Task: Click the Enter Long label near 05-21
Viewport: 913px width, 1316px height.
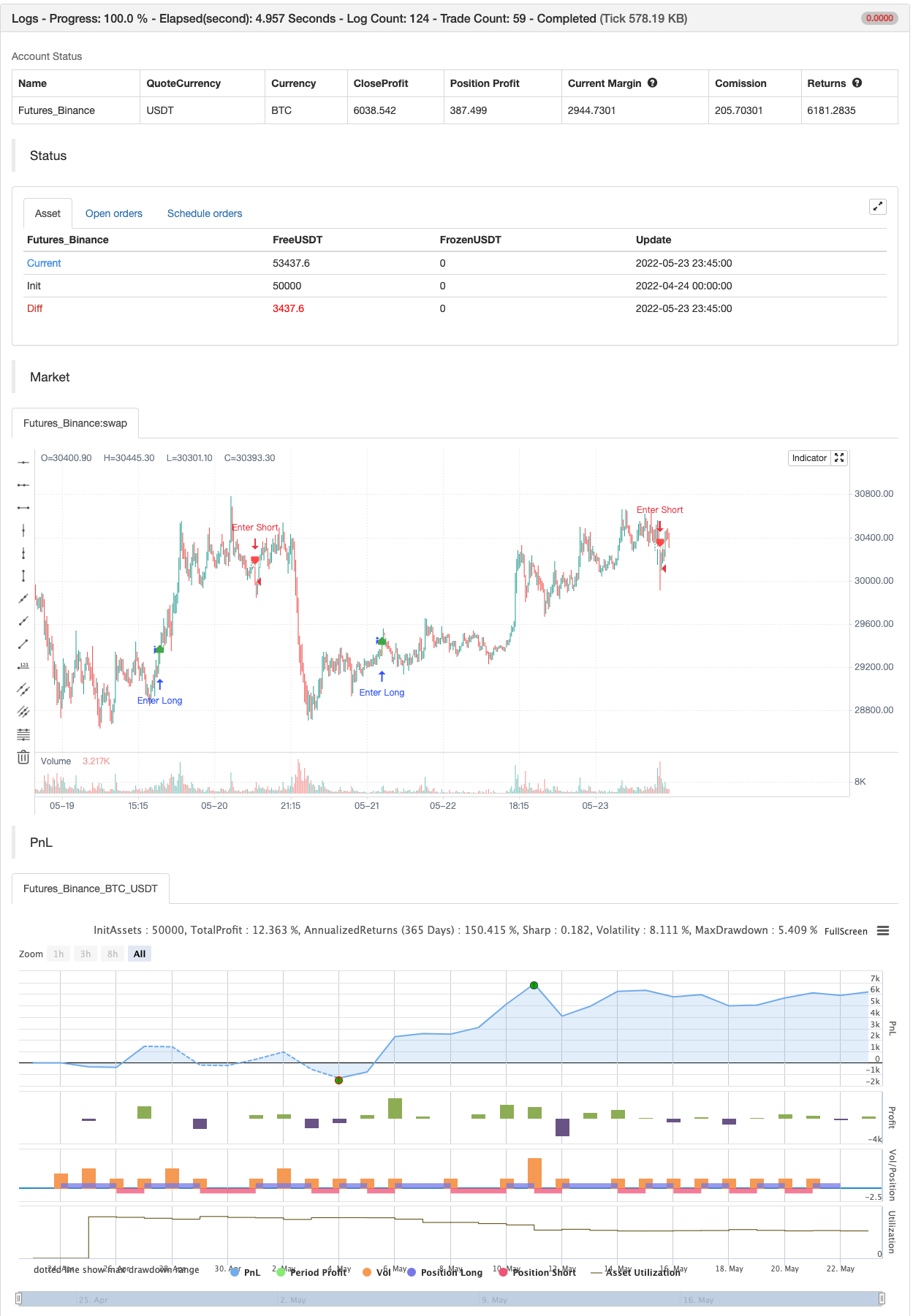Action: click(x=382, y=693)
